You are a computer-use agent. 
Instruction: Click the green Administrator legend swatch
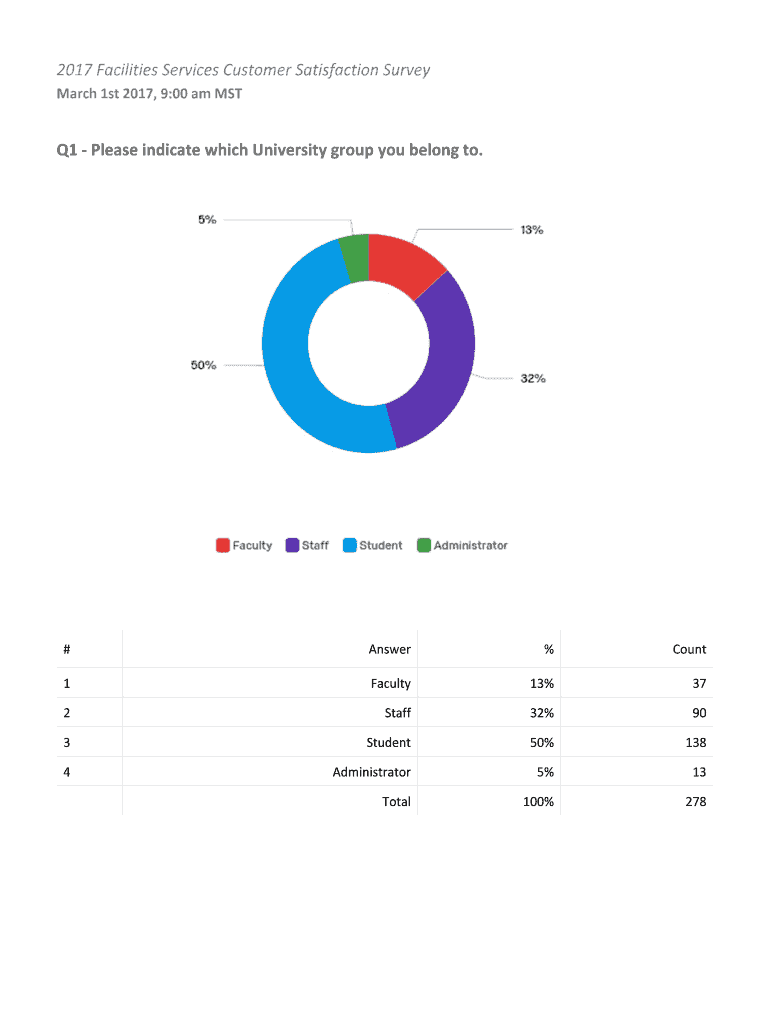coord(424,545)
